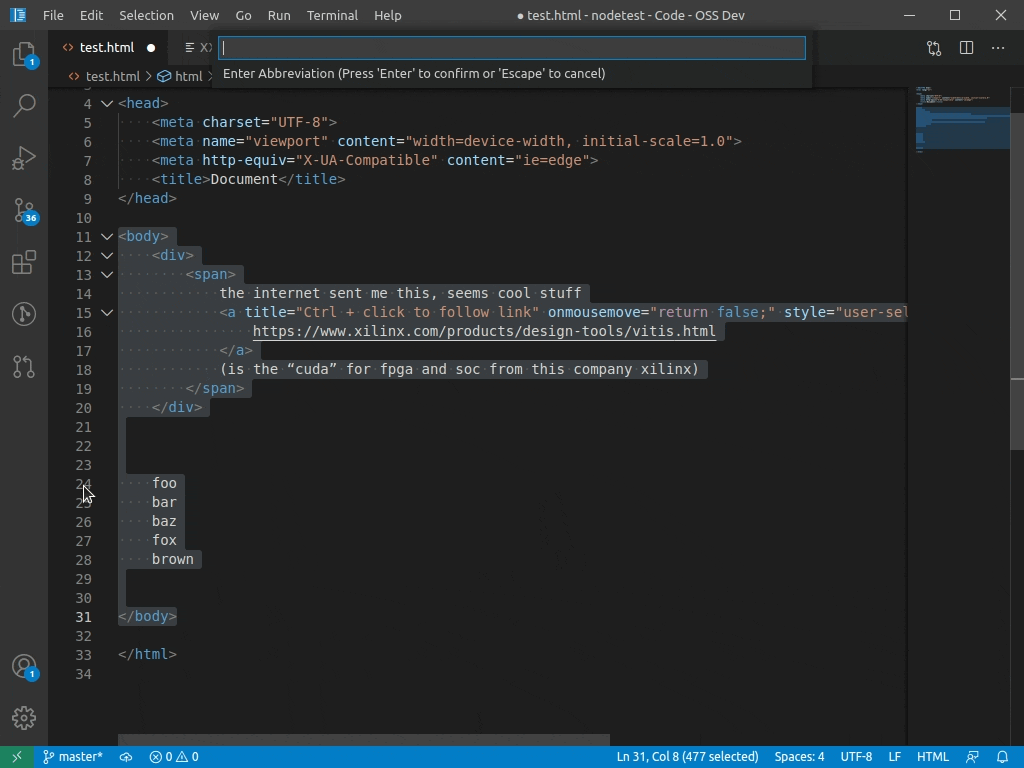Screen dimensions: 1024x768
Task: Open the notifications bell
Action: pos(1002,757)
